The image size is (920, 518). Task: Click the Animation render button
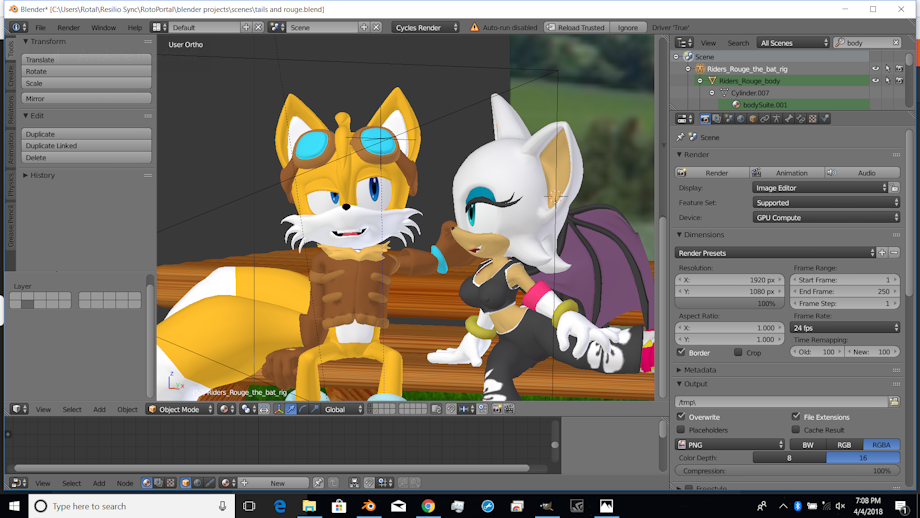787,173
